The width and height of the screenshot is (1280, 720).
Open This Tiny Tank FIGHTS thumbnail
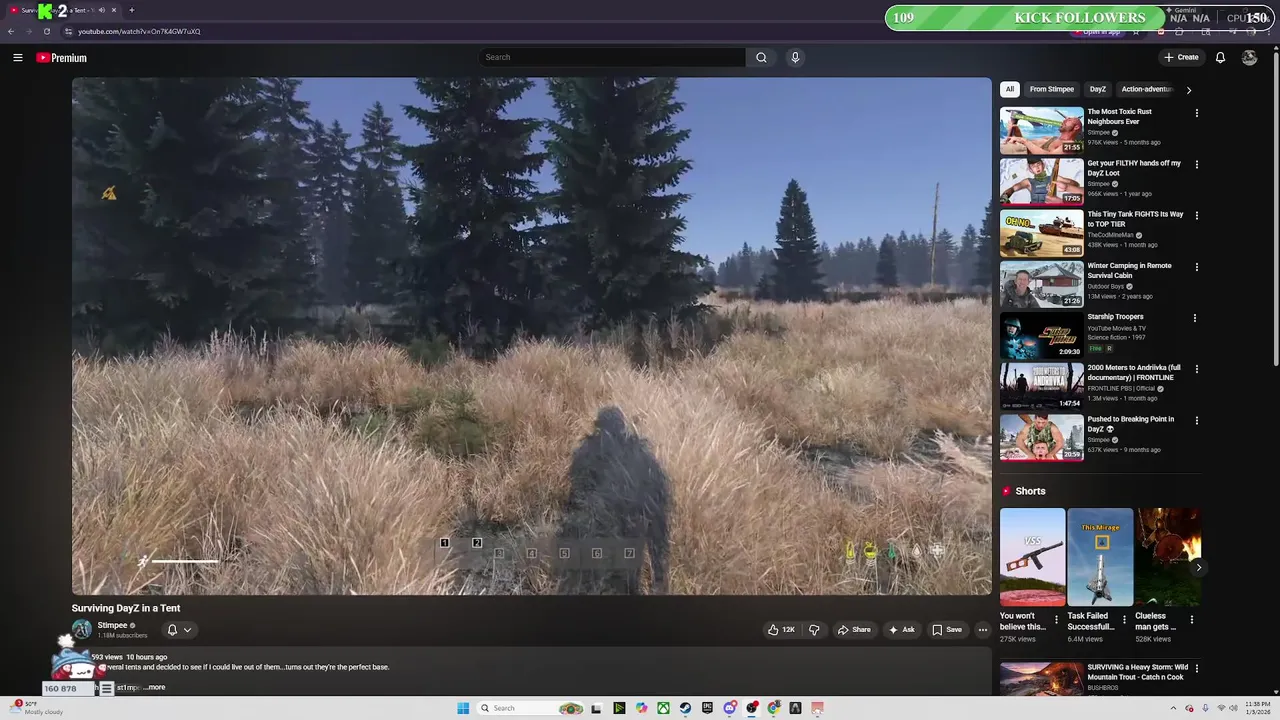tap(1042, 232)
